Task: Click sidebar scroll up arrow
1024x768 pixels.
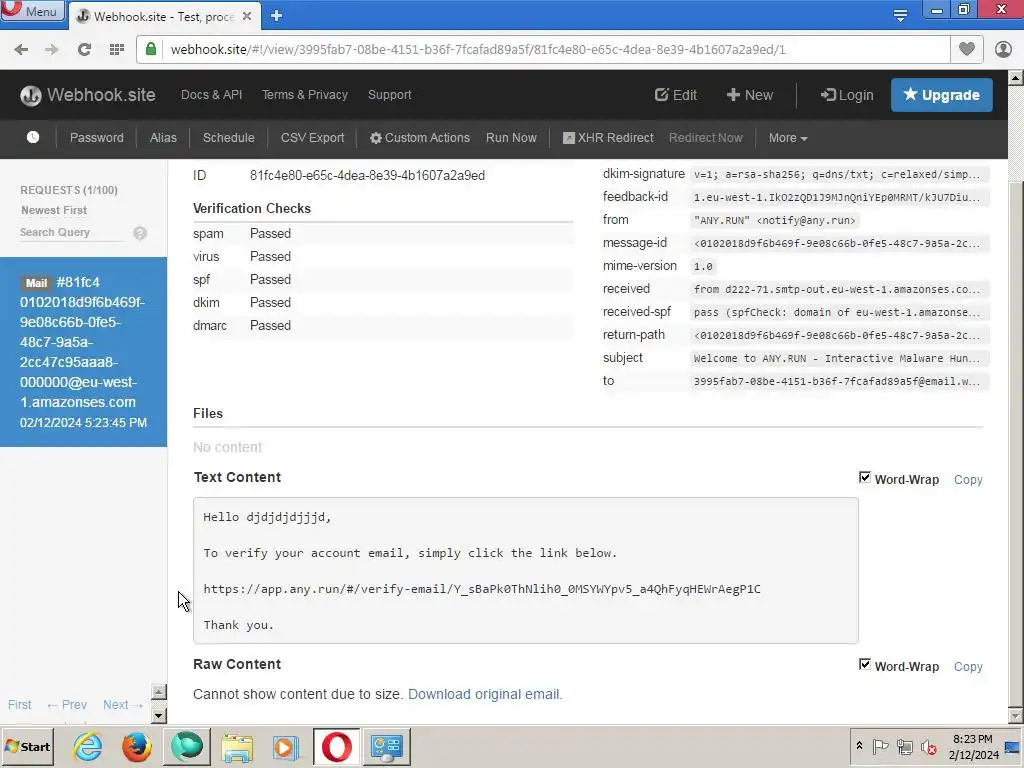Action: tap(159, 692)
